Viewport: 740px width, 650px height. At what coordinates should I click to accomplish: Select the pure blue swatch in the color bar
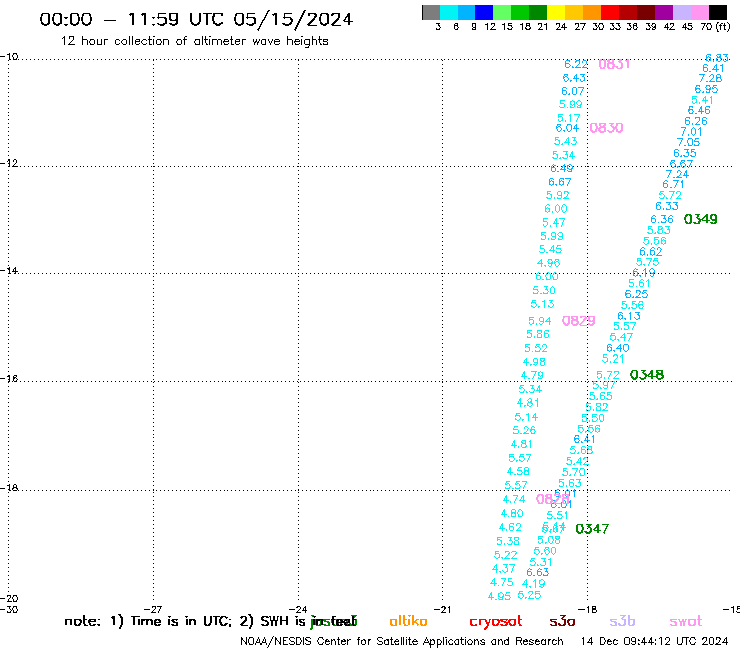coord(484,12)
